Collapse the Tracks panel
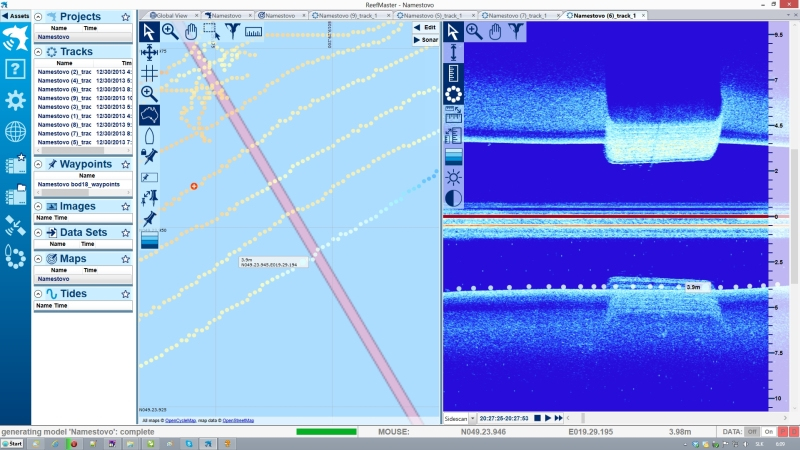 pyautogui.click(x=38, y=50)
